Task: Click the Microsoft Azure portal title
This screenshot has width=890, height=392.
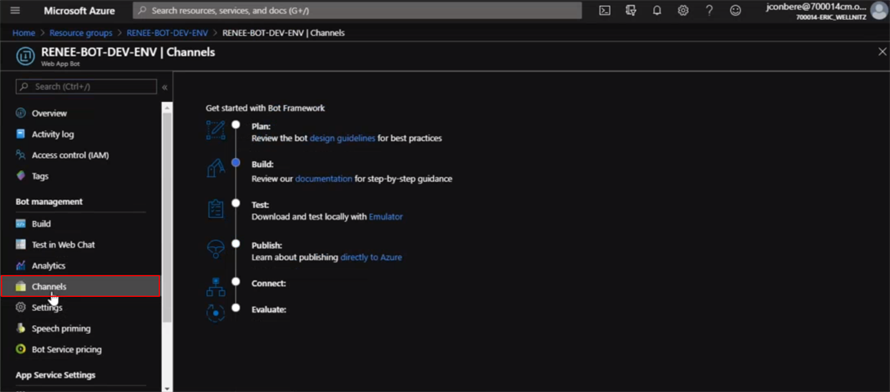Action: [79, 11]
